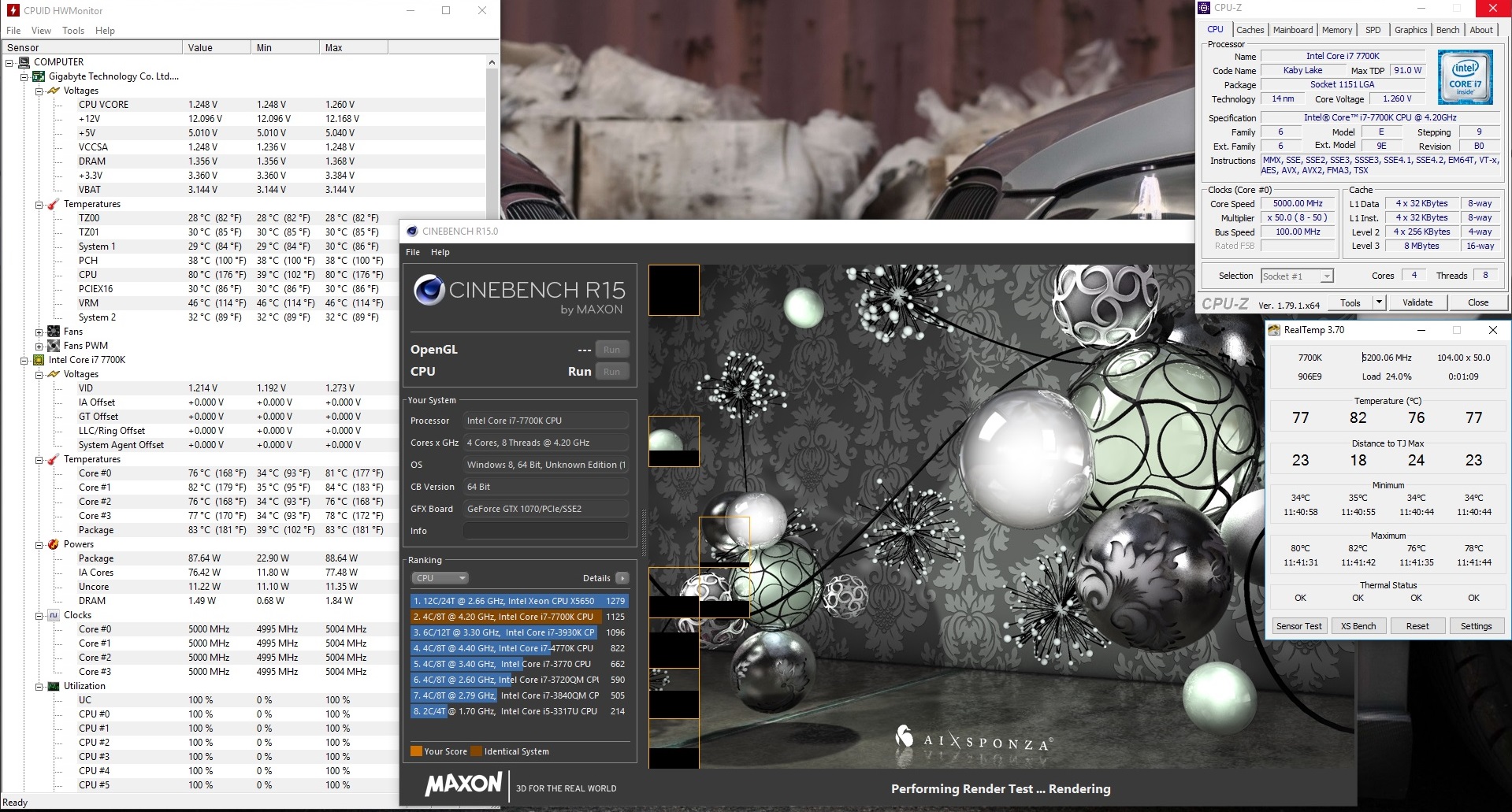Click the CPU Run button in Cinebench
This screenshot has height=812, width=1512.
pyautogui.click(x=611, y=372)
